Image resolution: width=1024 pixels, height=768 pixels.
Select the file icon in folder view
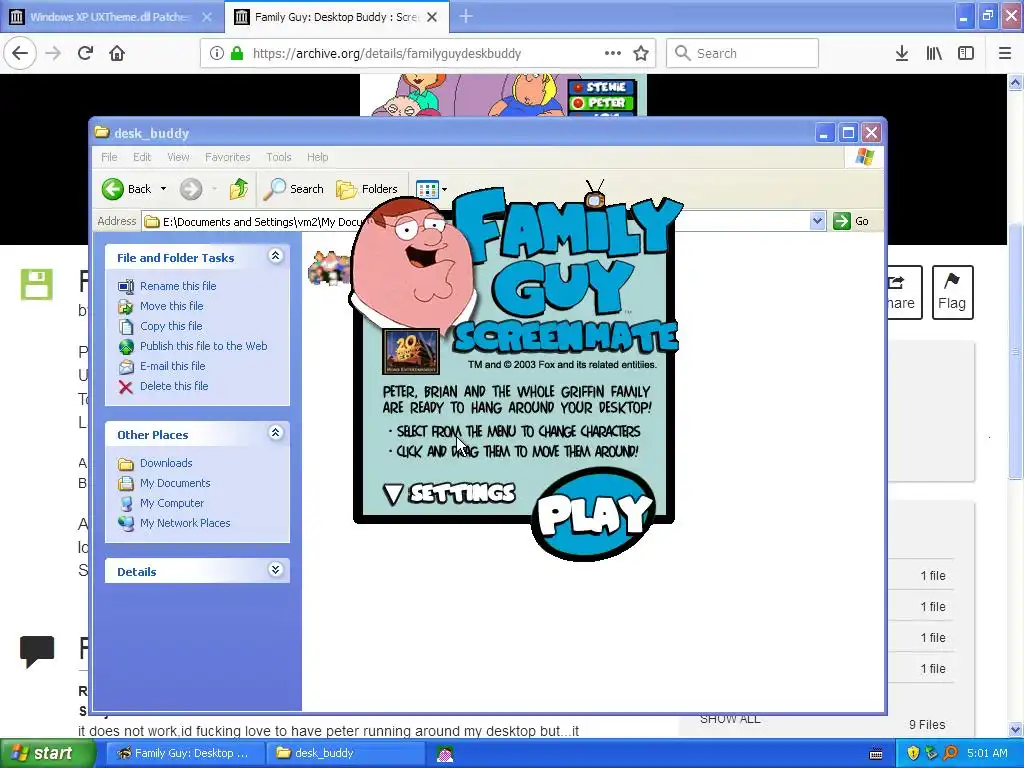(x=328, y=268)
